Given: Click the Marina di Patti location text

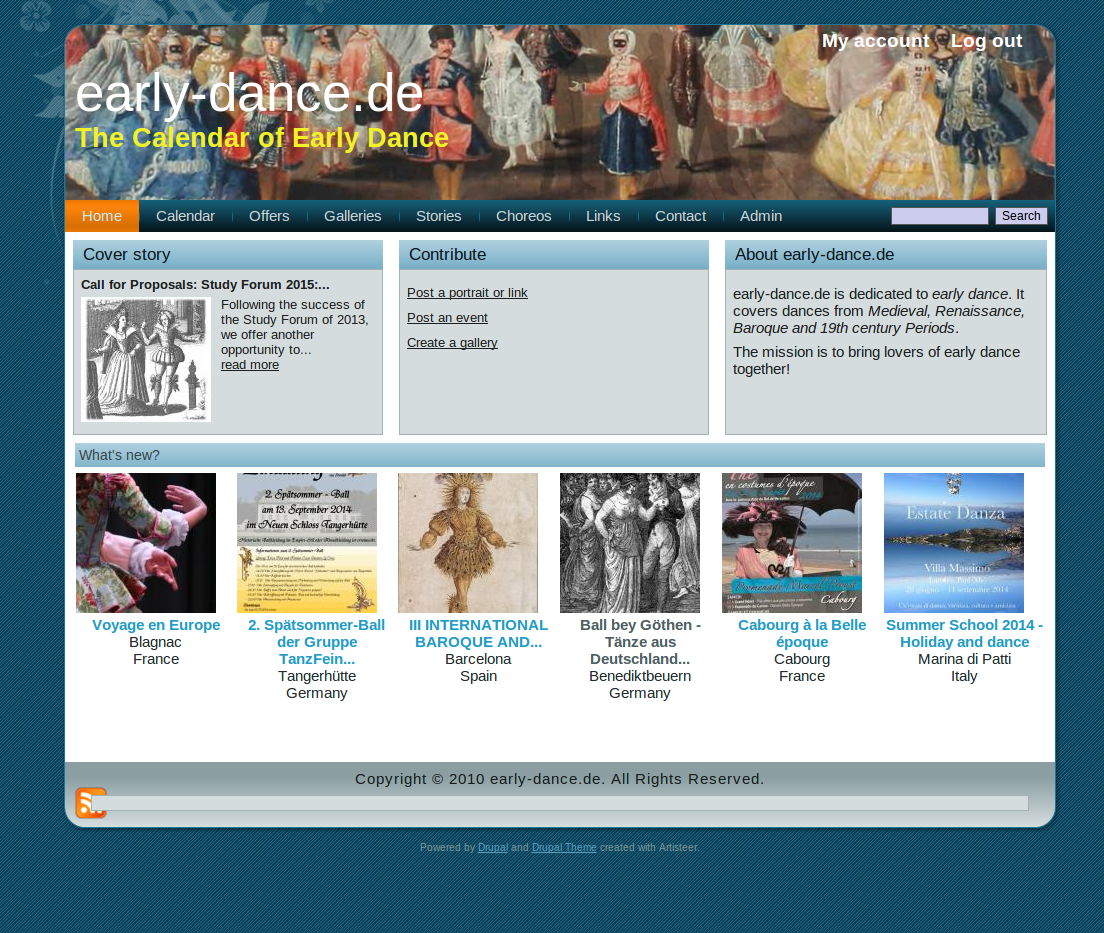Looking at the screenshot, I should click(x=965, y=659).
